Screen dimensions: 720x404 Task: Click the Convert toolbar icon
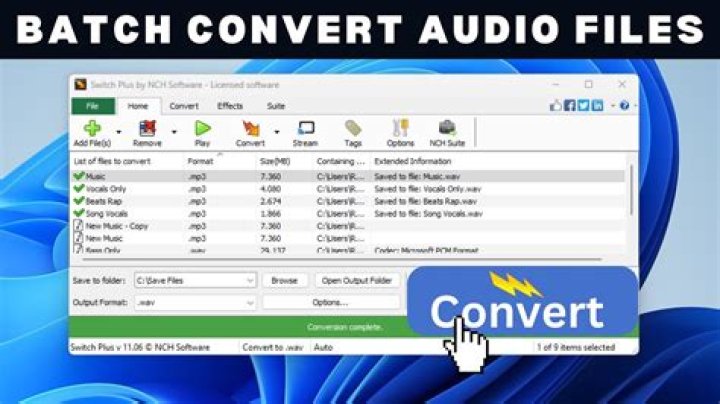tap(250, 129)
